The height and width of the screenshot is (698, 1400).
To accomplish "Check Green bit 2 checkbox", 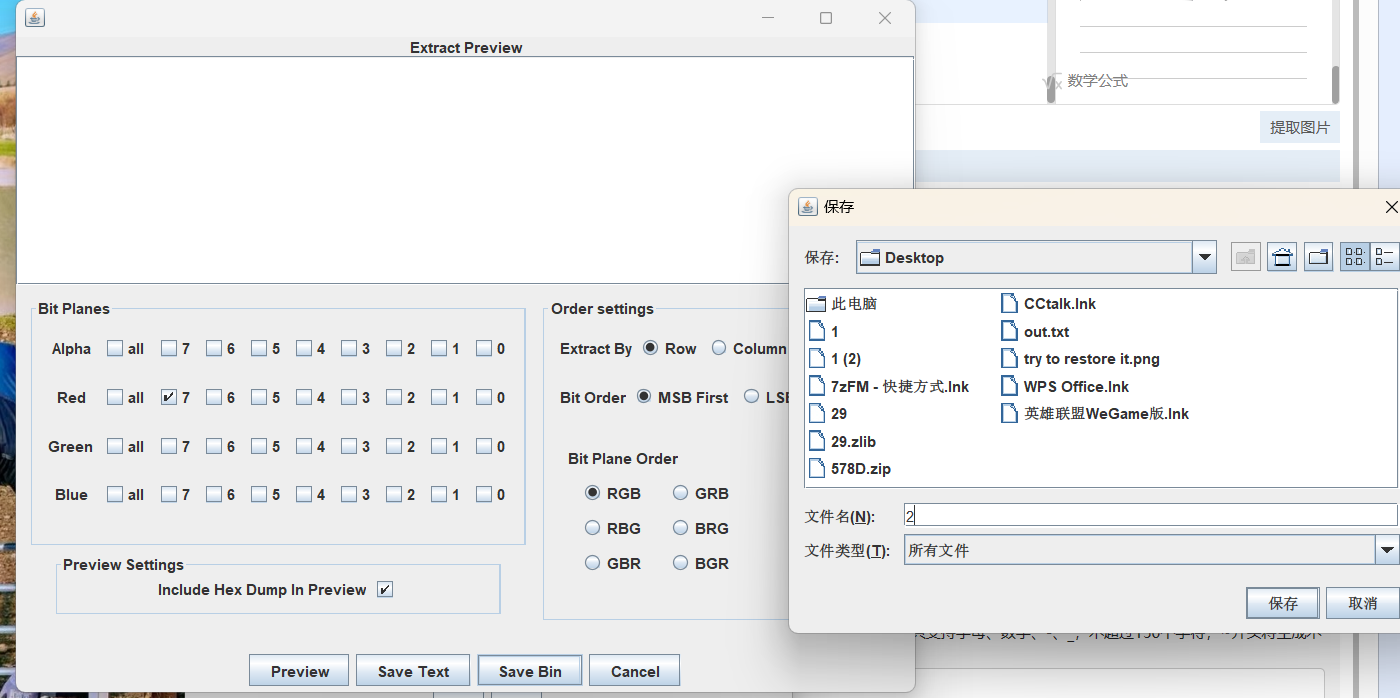I will tap(394, 447).
